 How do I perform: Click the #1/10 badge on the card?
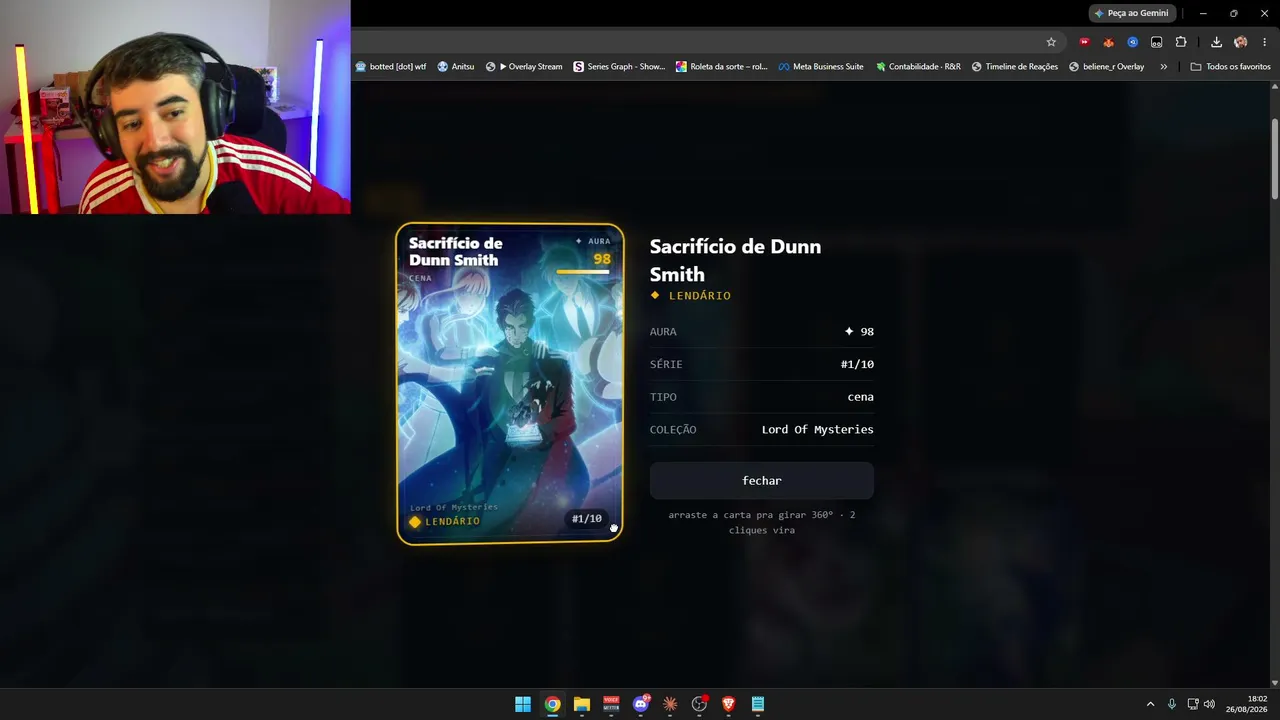point(587,519)
